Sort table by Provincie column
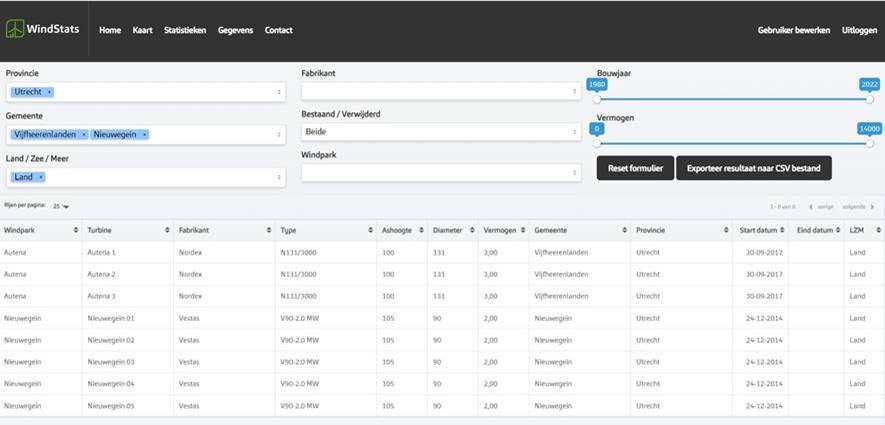The width and height of the screenshot is (885, 425). click(726, 230)
